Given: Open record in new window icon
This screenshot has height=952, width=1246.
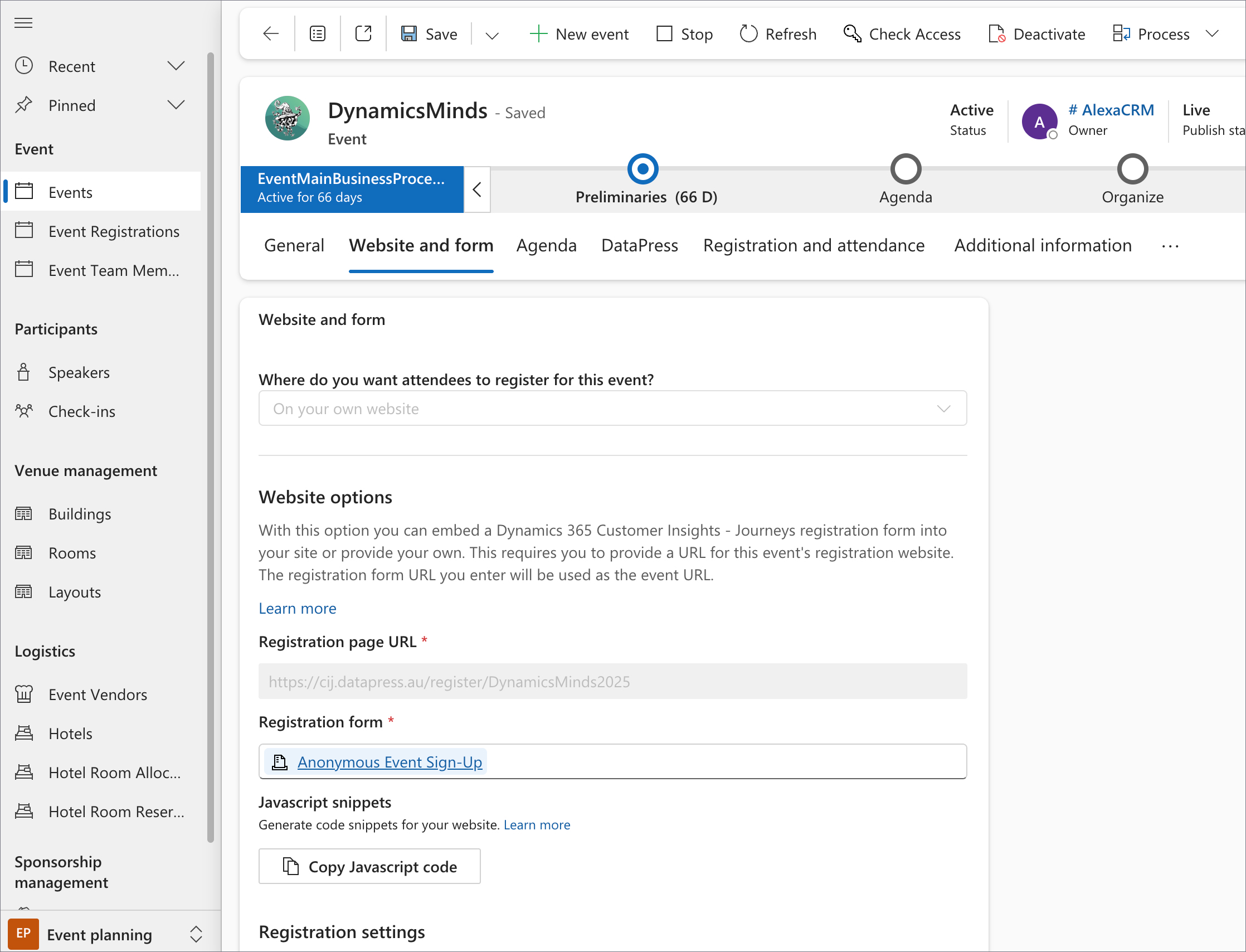Looking at the screenshot, I should click(x=363, y=34).
